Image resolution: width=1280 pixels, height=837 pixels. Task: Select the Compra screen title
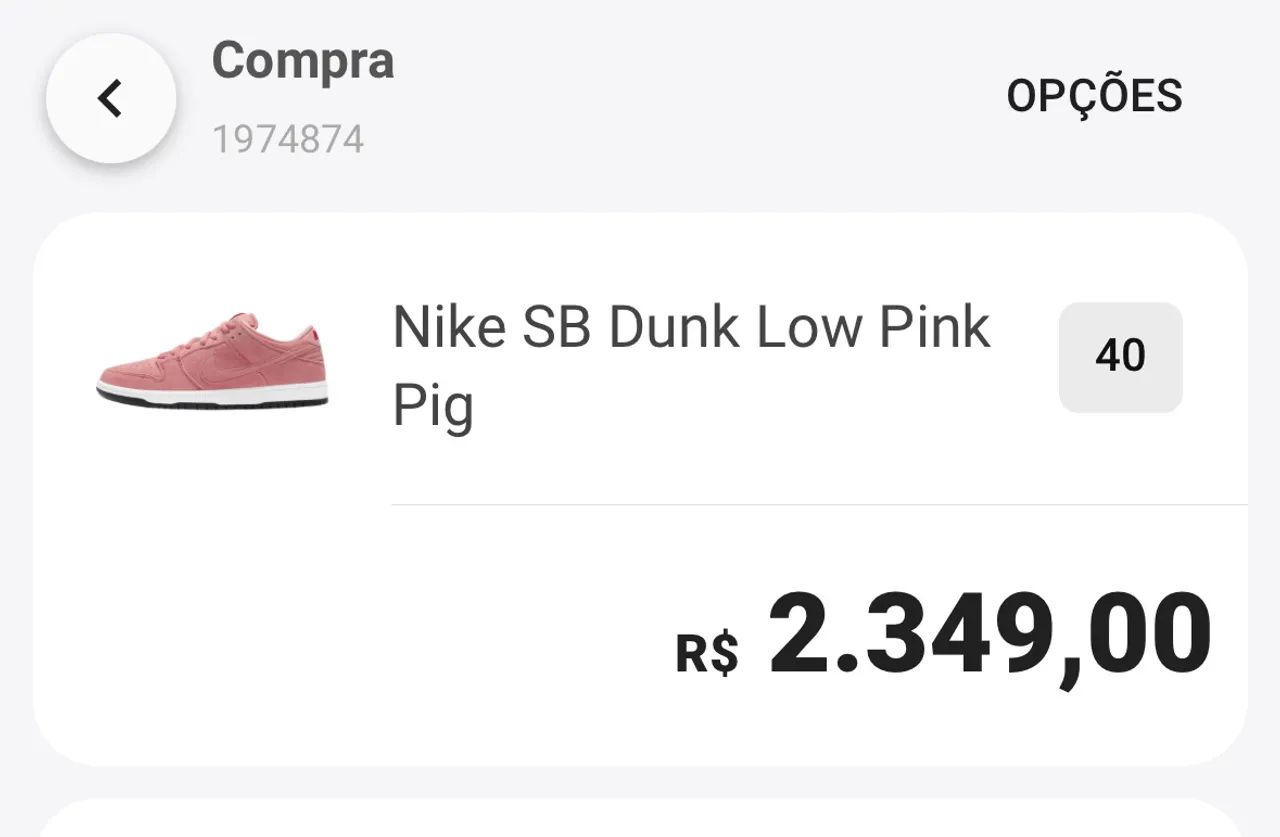[x=302, y=62]
